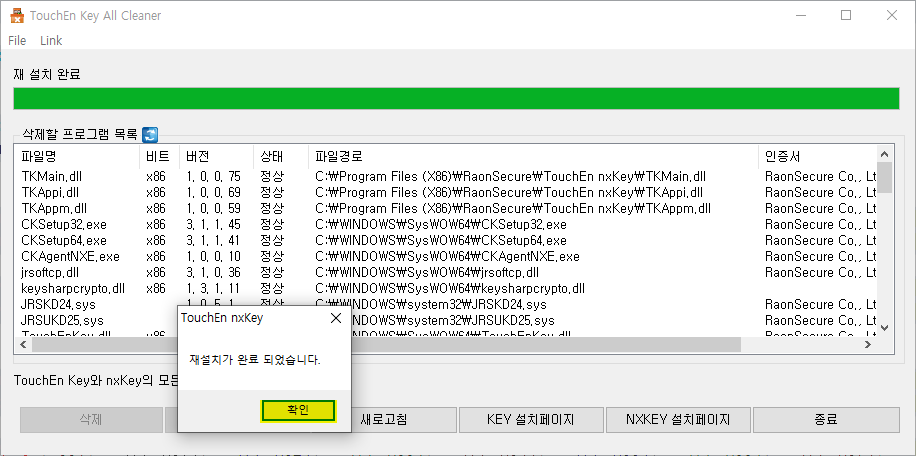Click the 재설치가 완료 되었습니다 message

[x=255, y=360]
